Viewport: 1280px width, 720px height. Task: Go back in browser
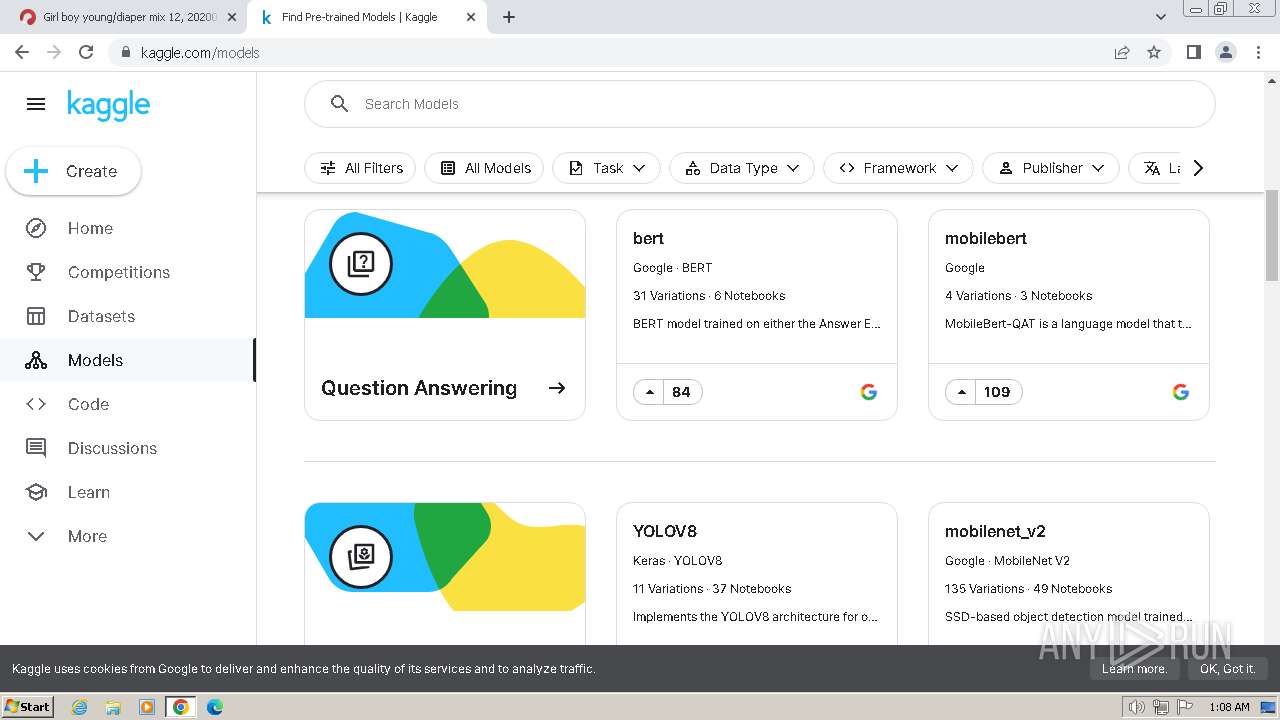22,52
